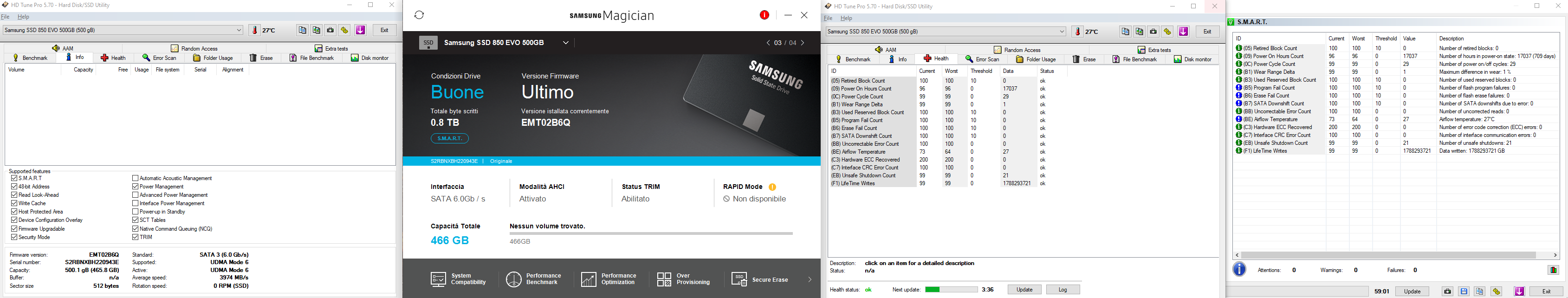Click gear options icon in S.M.A.R.T. window bottom bar

point(1496,292)
